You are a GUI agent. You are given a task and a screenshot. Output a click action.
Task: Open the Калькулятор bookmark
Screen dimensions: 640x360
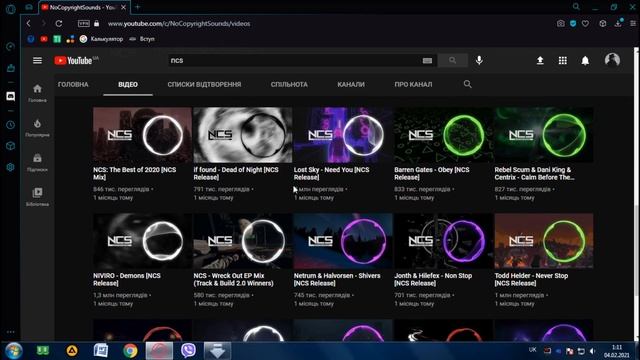tap(101, 39)
